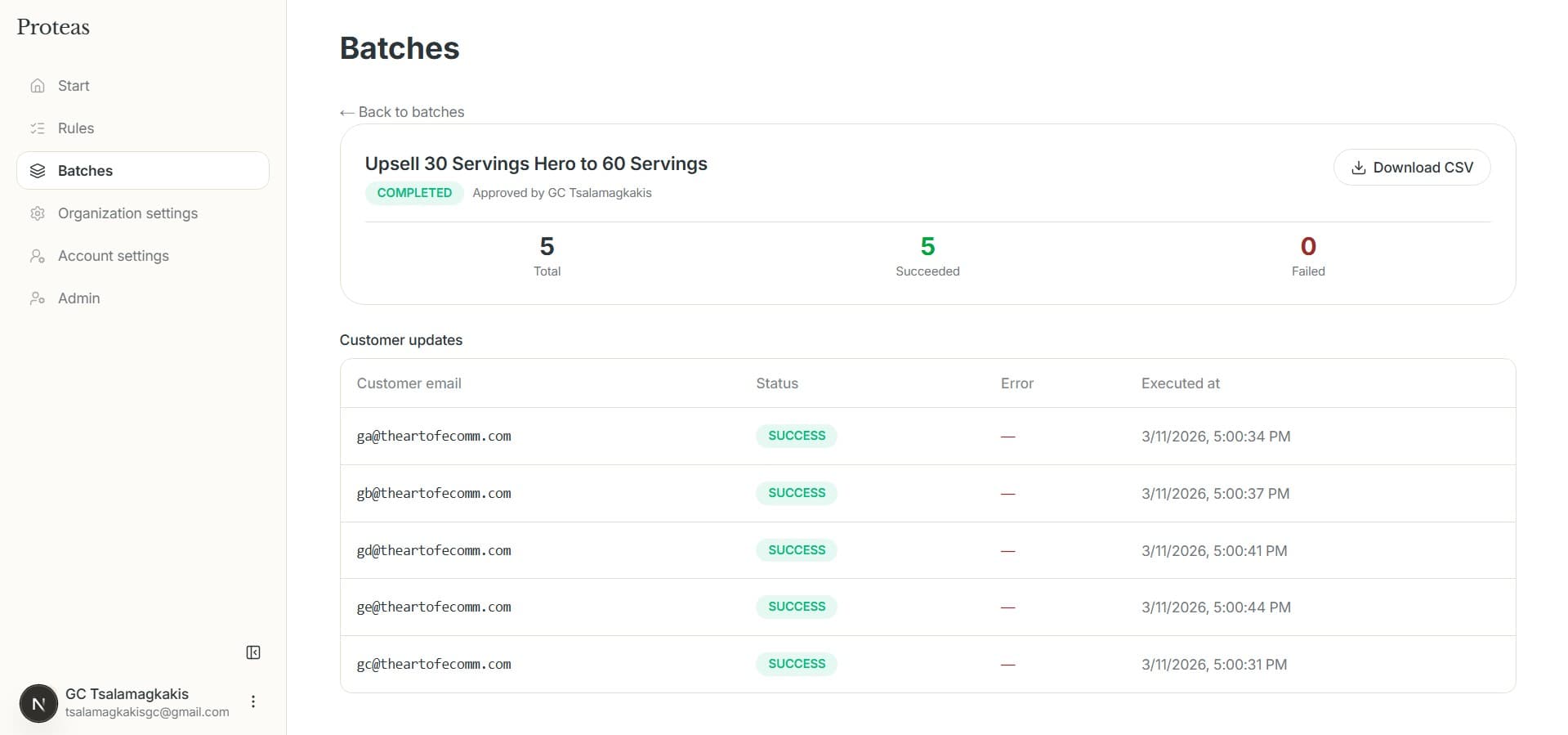This screenshot has width=1568, height=735.
Task: Click the Batches page heading
Action: tap(400, 48)
